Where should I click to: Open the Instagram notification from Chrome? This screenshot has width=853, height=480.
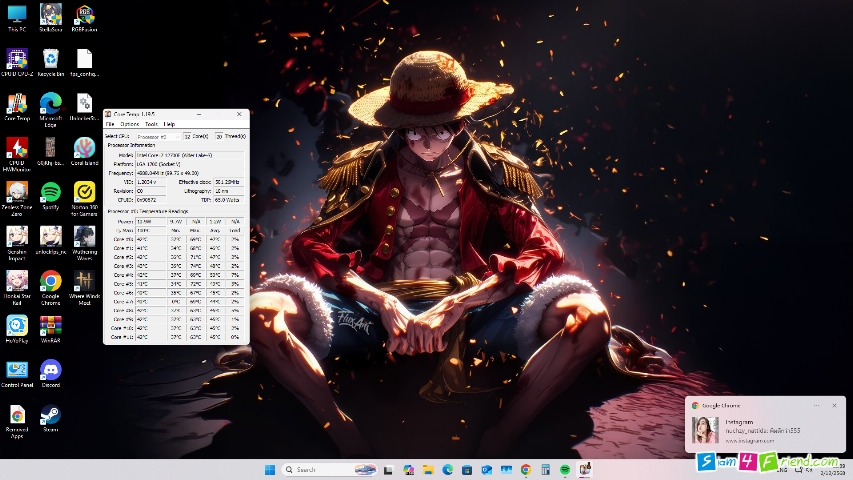click(765, 430)
